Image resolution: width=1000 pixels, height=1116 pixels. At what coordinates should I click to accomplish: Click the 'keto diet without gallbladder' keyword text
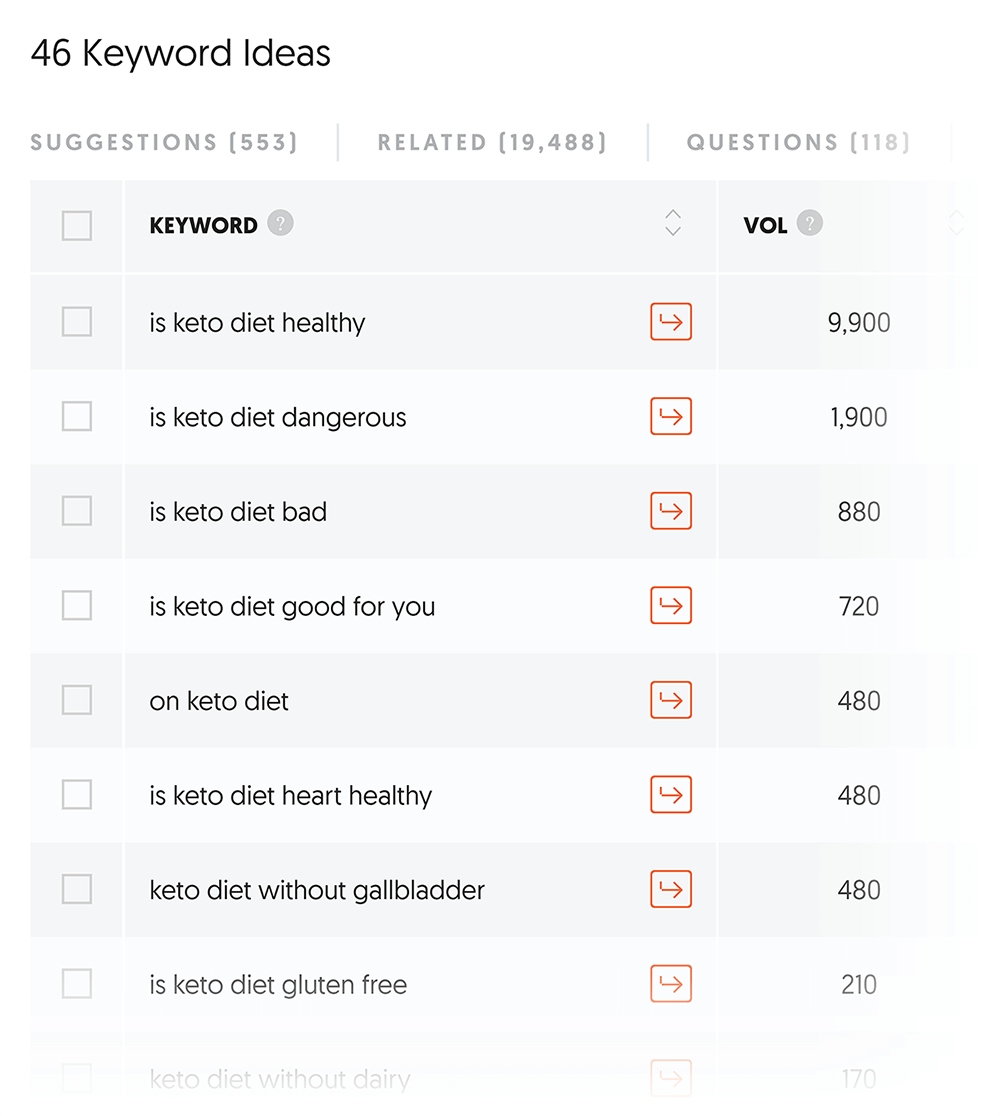coord(317,890)
